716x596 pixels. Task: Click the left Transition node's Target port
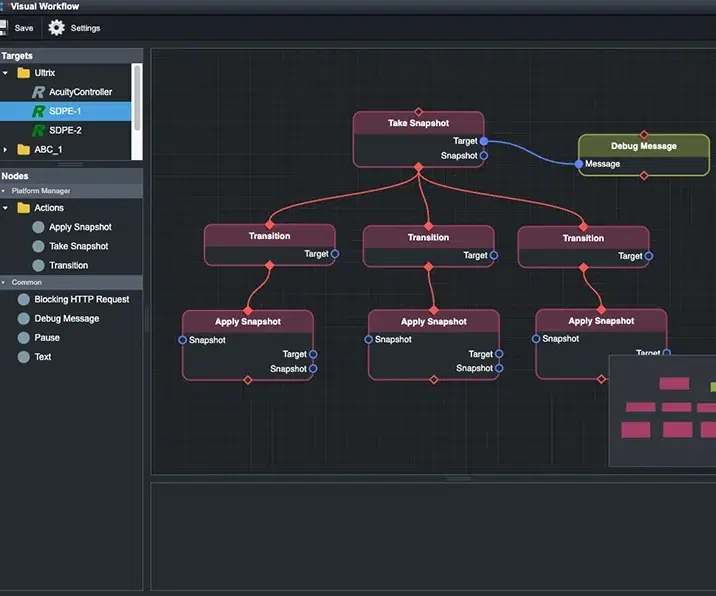[335, 254]
